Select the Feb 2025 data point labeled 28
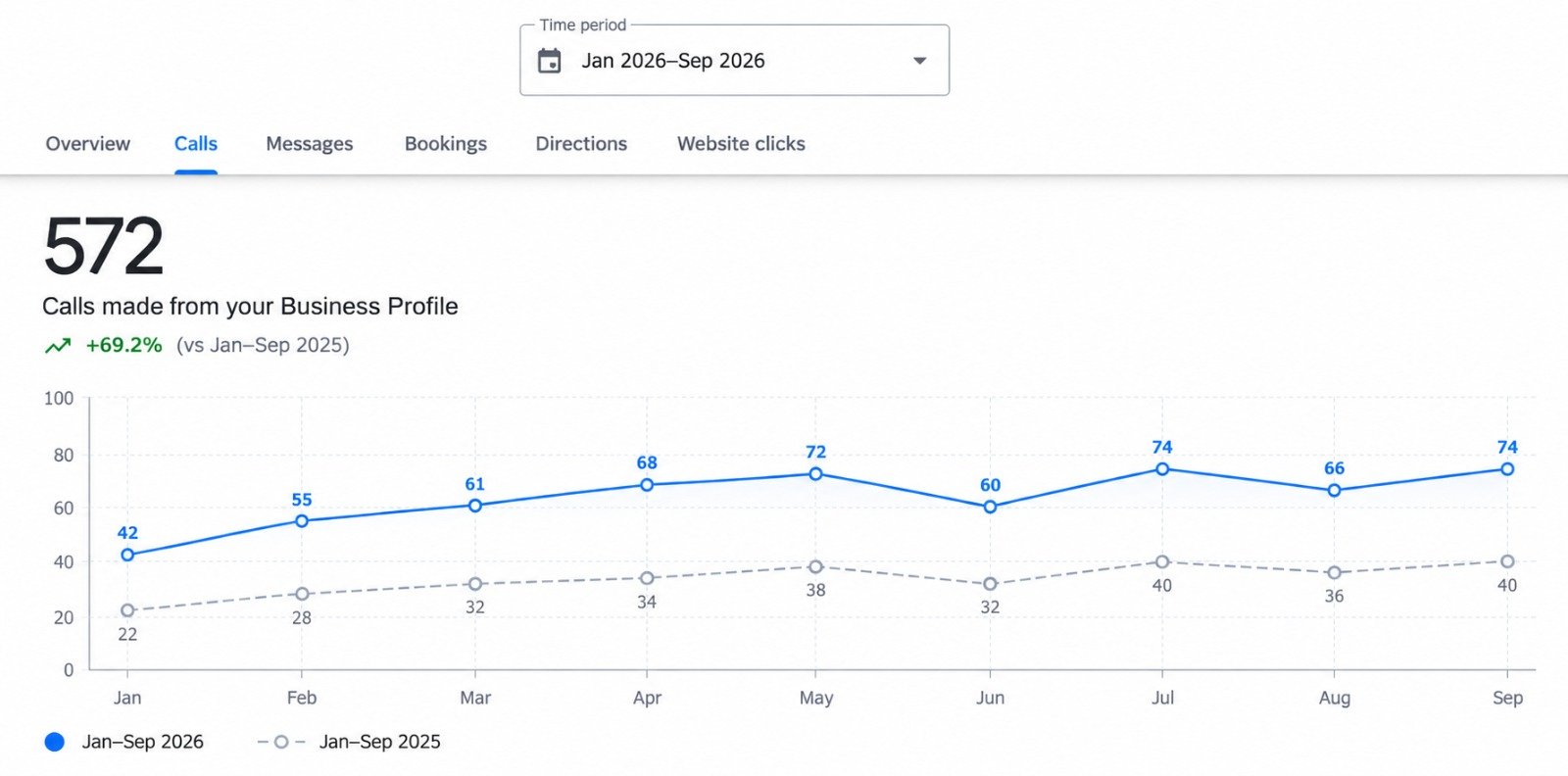 point(302,594)
